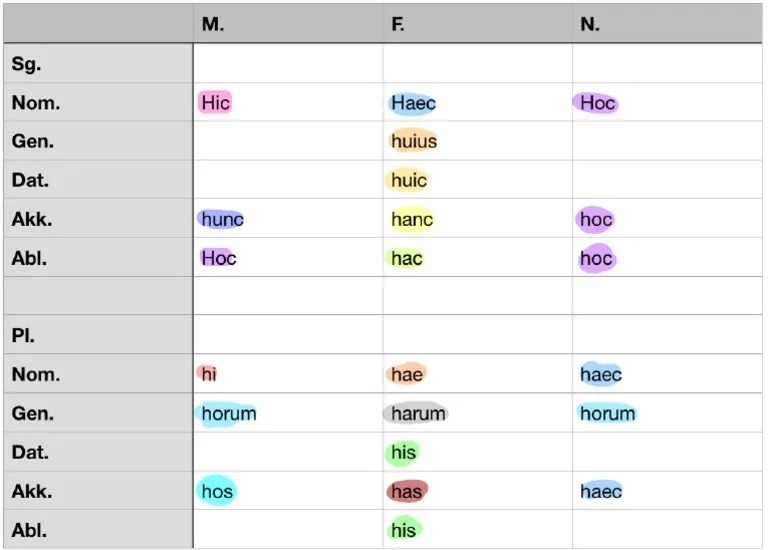Select the "huius" cell in the table

(x=413, y=141)
